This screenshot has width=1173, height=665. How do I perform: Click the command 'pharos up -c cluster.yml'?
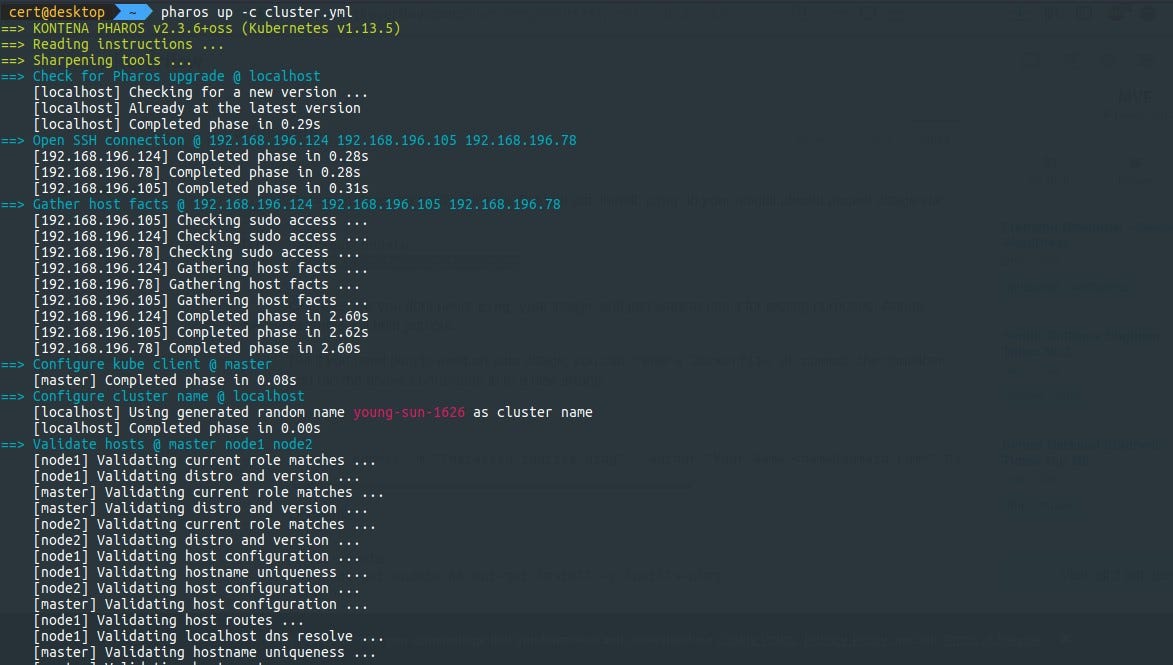click(x=257, y=12)
